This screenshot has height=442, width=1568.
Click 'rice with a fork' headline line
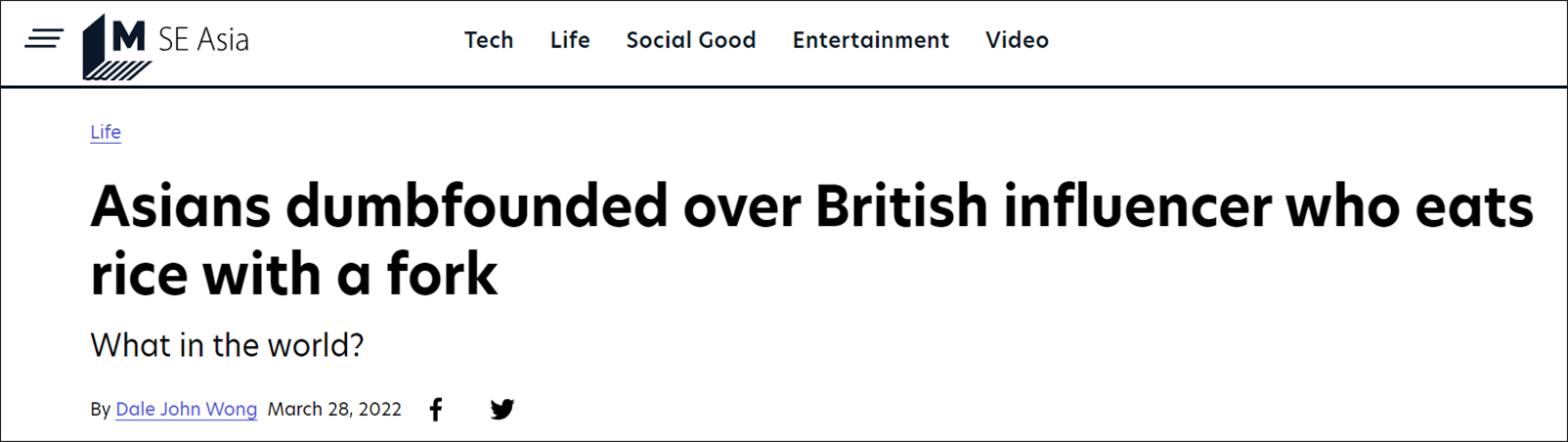tap(293, 275)
